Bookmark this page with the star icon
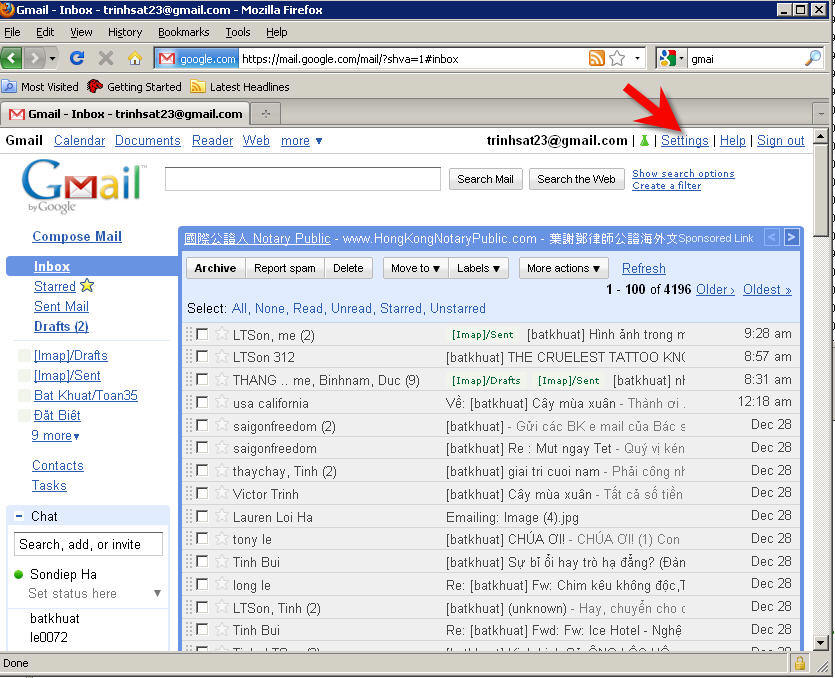The width and height of the screenshot is (835, 678). [617, 58]
